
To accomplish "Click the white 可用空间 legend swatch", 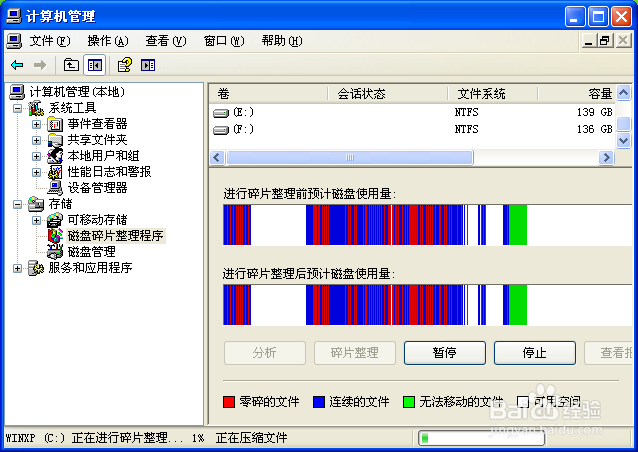I will [523, 402].
